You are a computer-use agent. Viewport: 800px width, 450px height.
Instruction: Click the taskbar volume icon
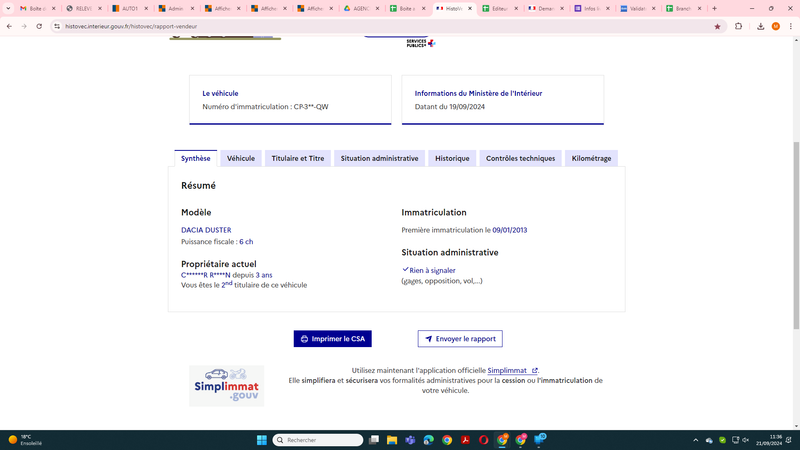pos(745,440)
